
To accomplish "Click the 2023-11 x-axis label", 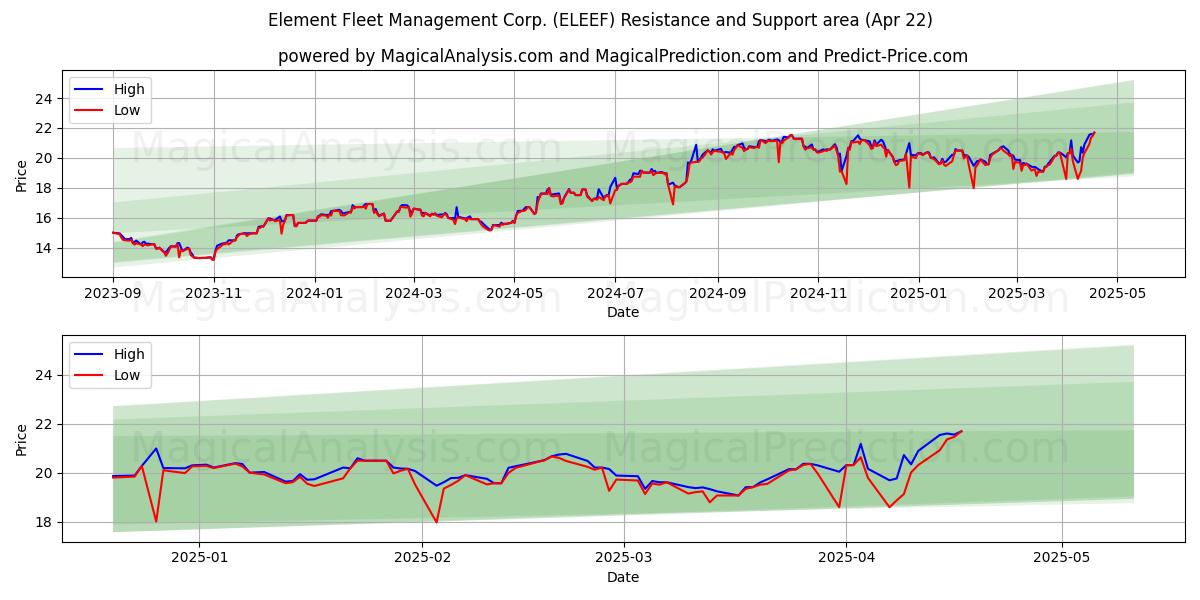I will coord(214,294).
